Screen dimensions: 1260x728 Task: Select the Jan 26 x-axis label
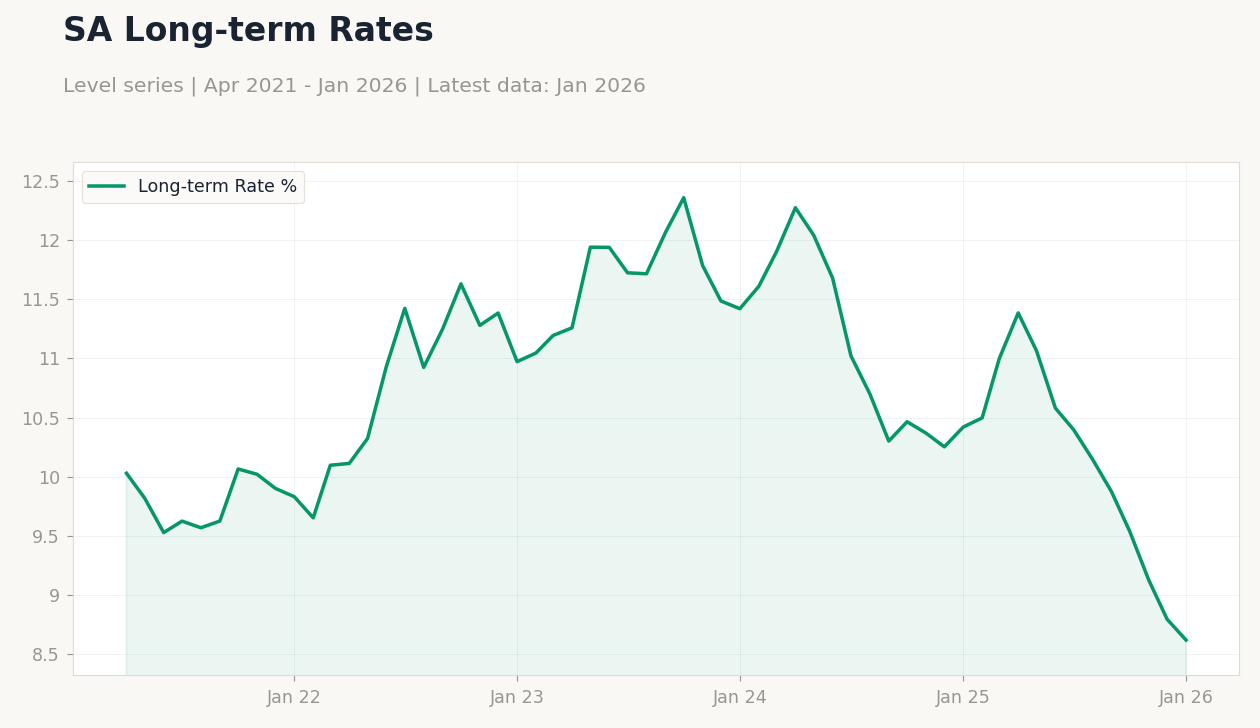[x=1186, y=698]
